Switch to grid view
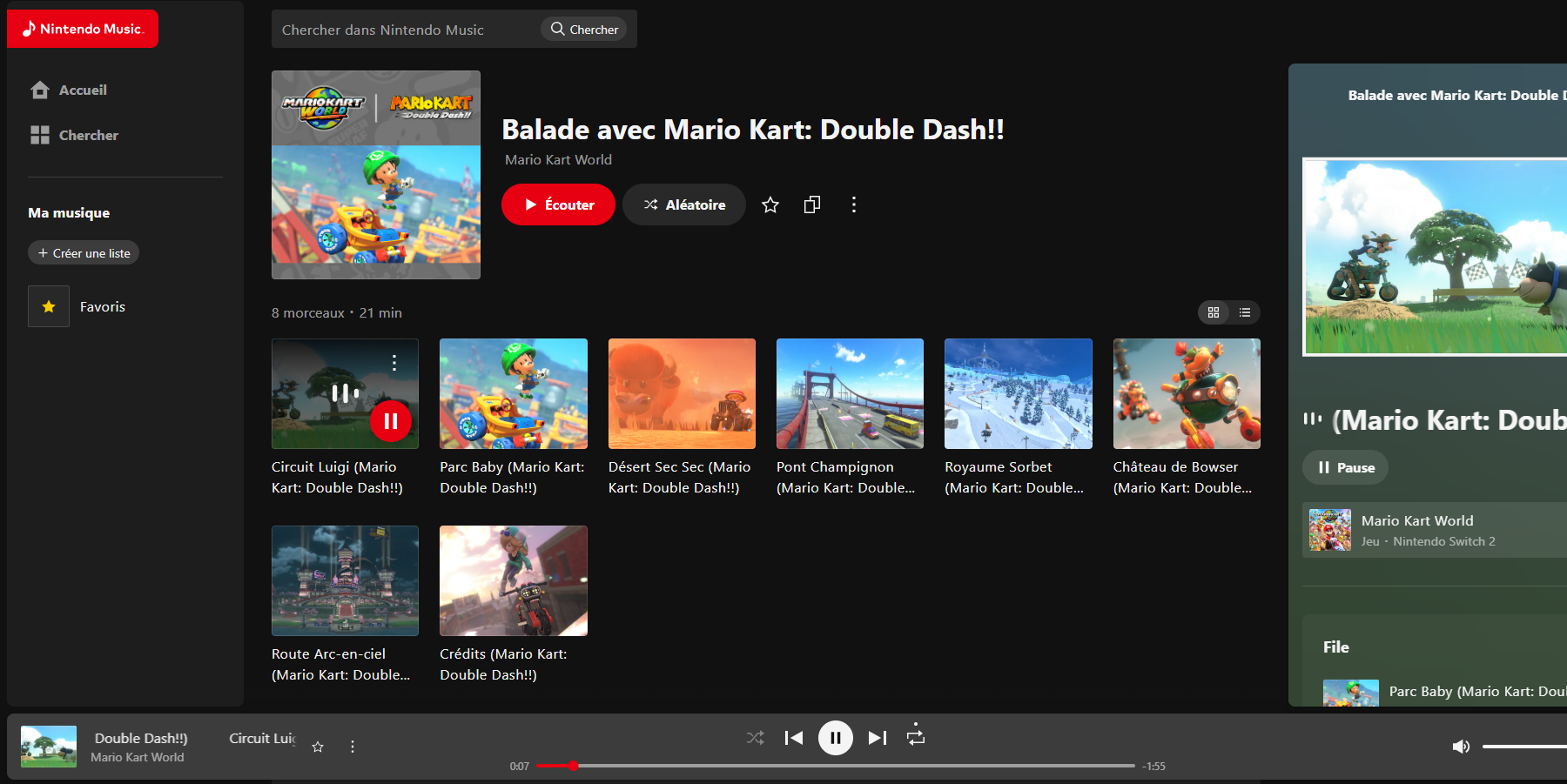 click(x=1214, y=312)
